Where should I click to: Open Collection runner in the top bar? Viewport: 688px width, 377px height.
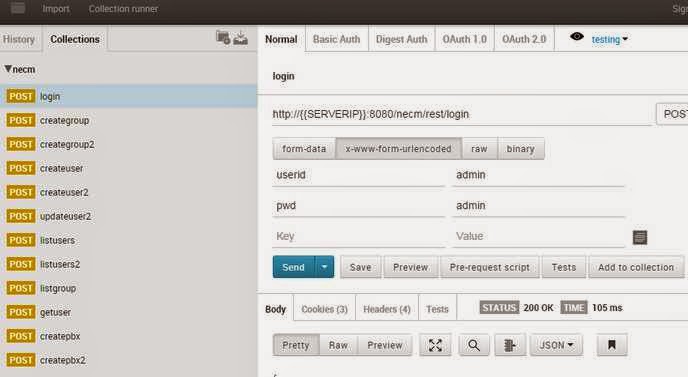(123, 9)
